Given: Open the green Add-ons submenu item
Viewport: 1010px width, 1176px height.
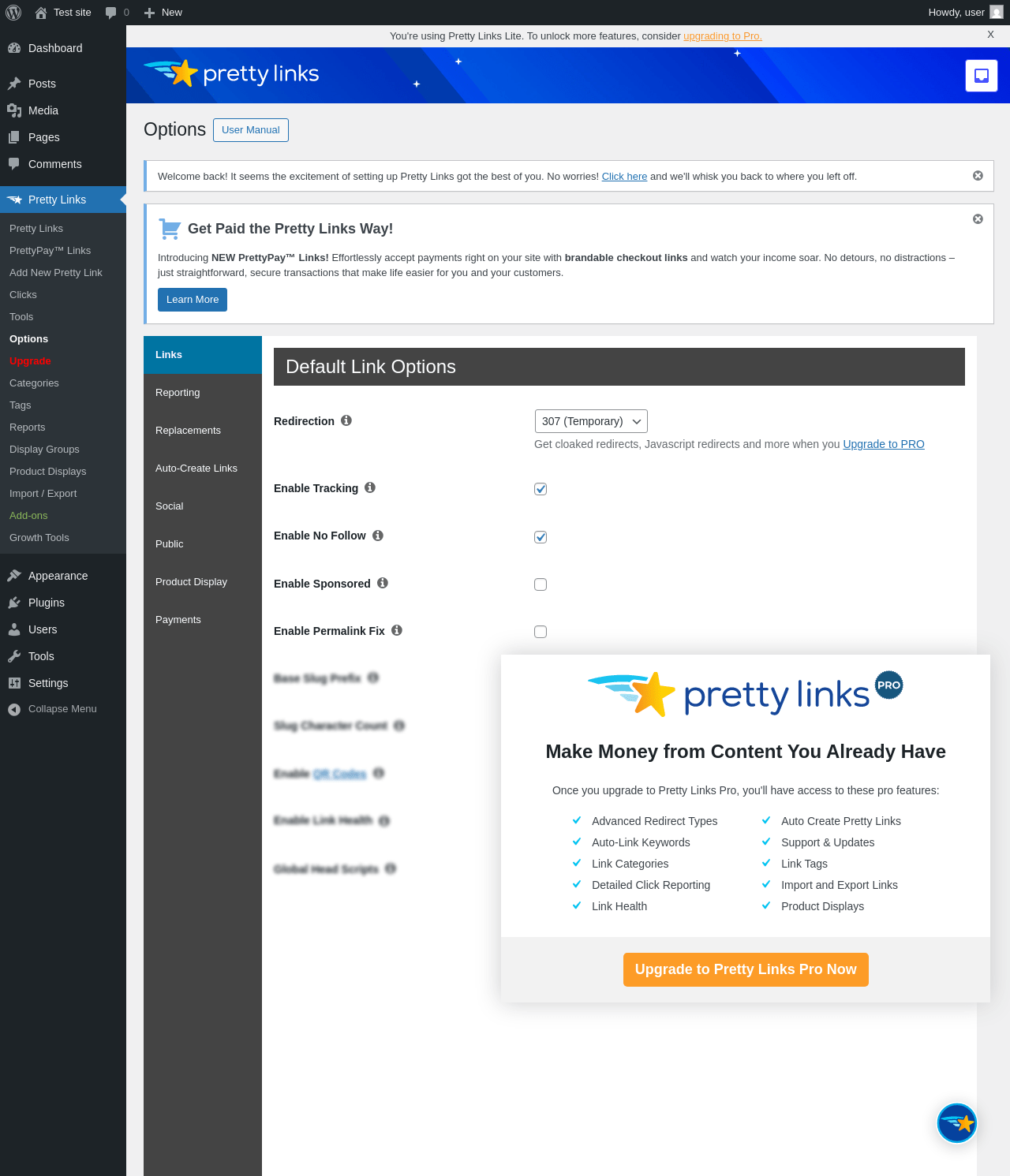Looking at the screenshot, I should pyautogui.click(x=63, y=516).
